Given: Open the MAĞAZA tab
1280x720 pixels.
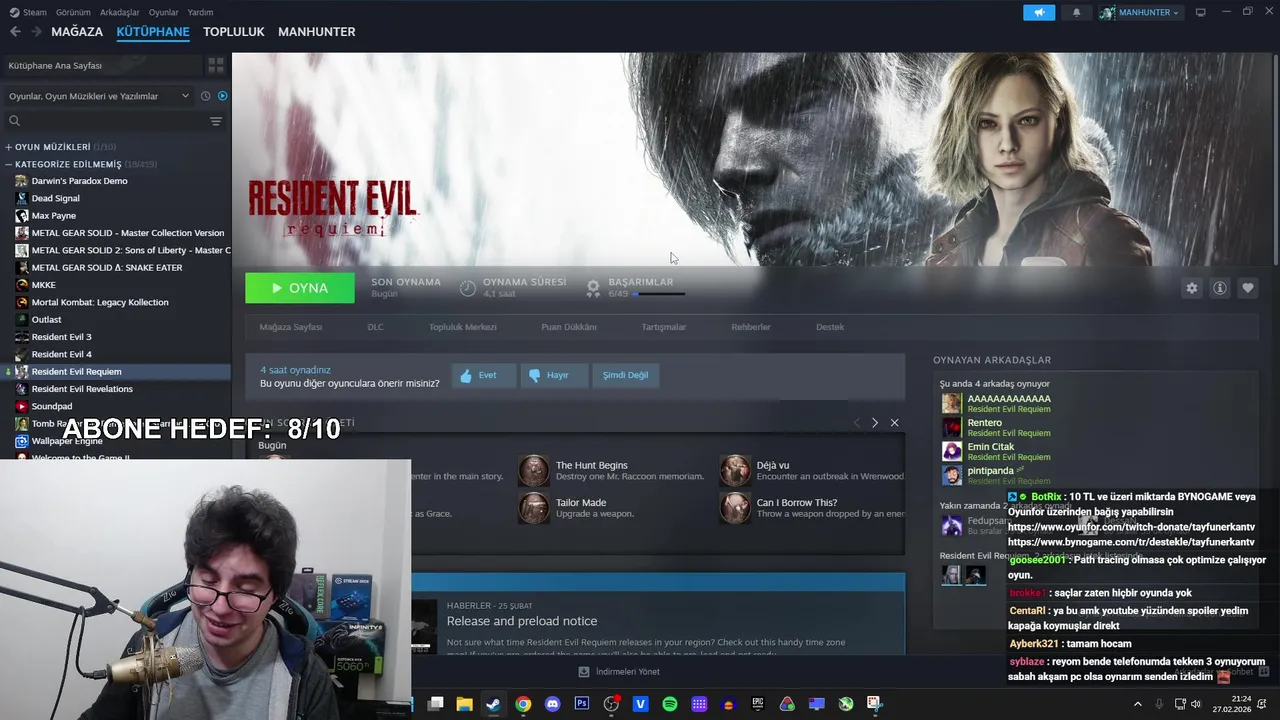Looking at the screenshot, I should pyautogui.click(x=77, y=32).
